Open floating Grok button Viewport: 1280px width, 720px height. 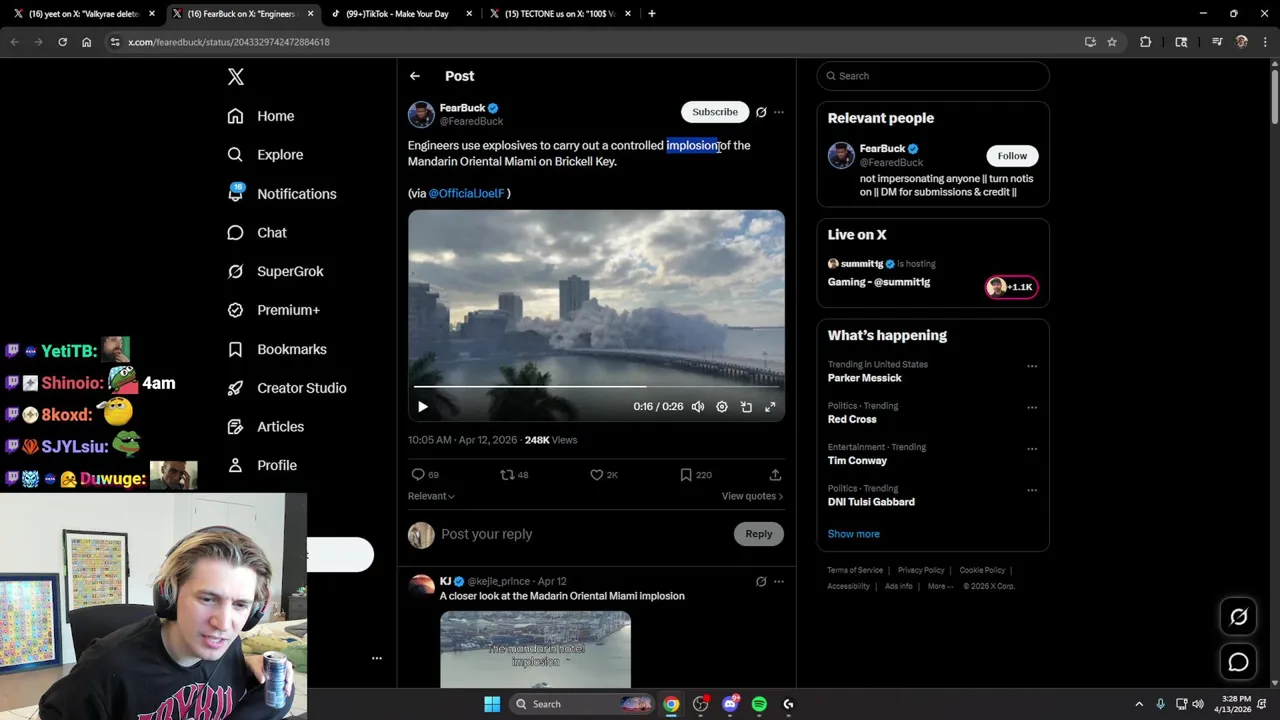1238,617
